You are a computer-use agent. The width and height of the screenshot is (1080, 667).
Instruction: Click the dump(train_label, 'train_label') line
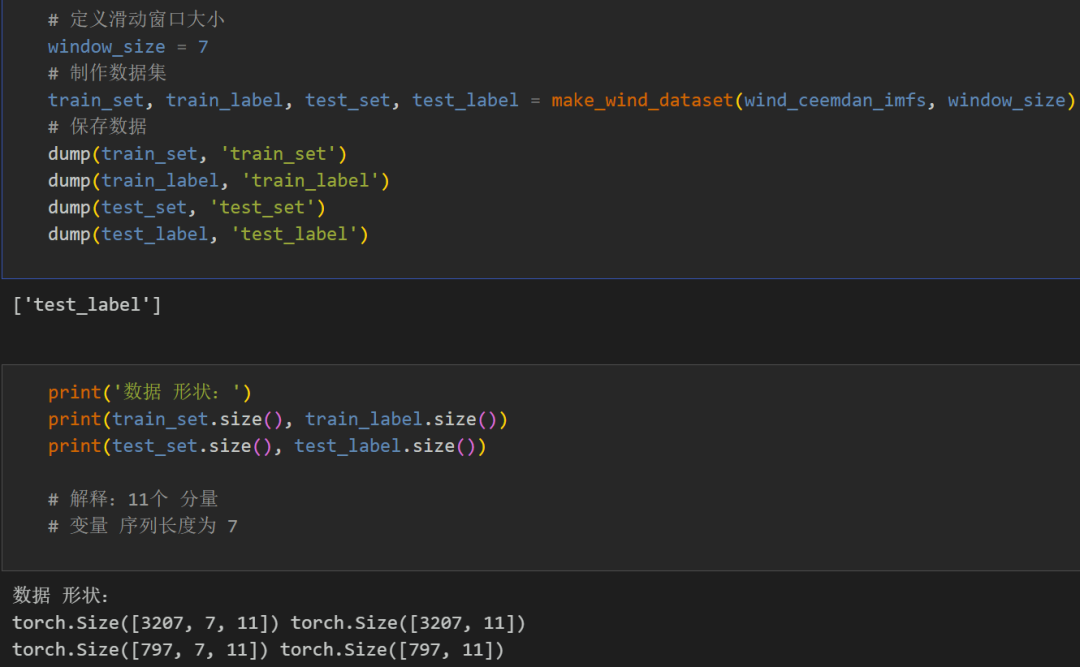point(218,181)
